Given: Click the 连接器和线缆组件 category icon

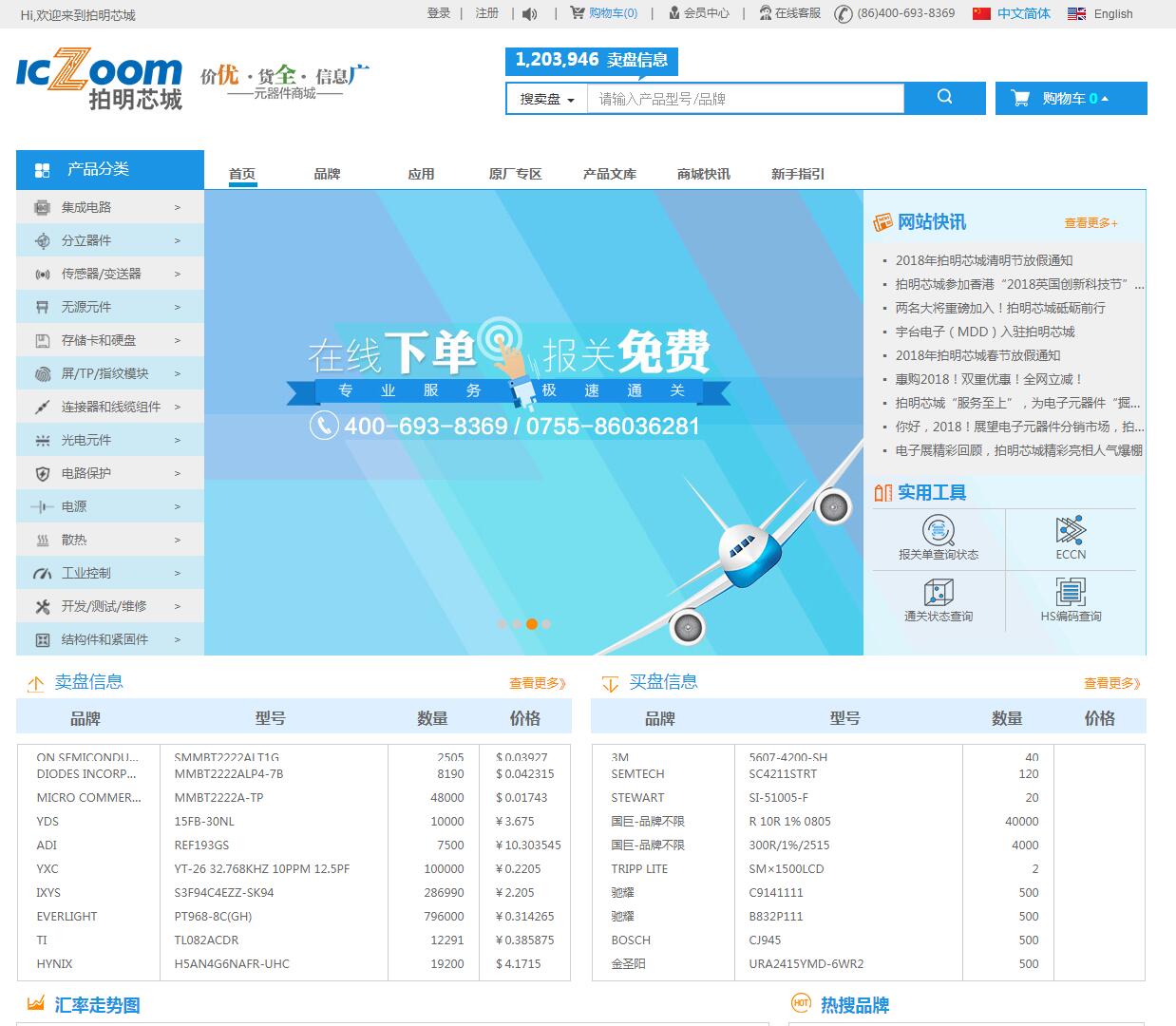Looking at the screenshot, I should coord(42,407).
